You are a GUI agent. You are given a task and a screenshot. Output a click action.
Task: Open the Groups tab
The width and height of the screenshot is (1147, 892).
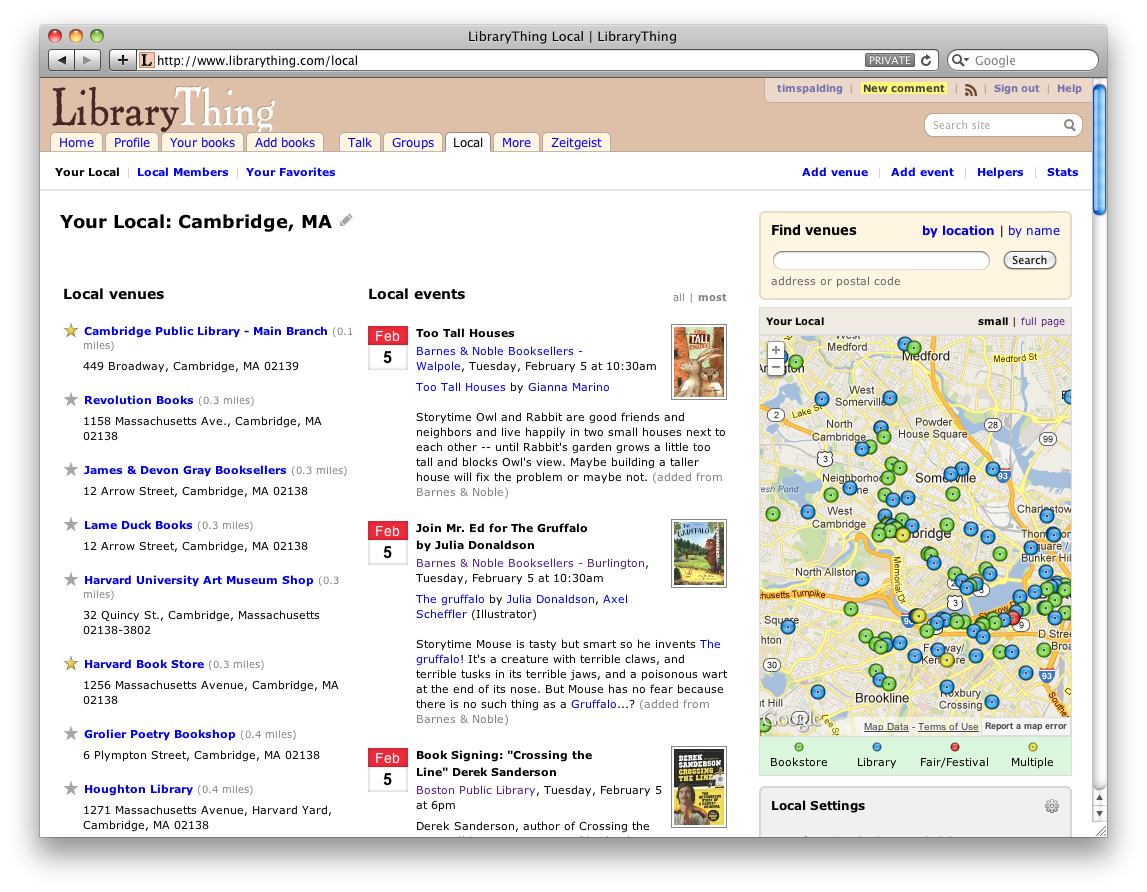point(413,143)
